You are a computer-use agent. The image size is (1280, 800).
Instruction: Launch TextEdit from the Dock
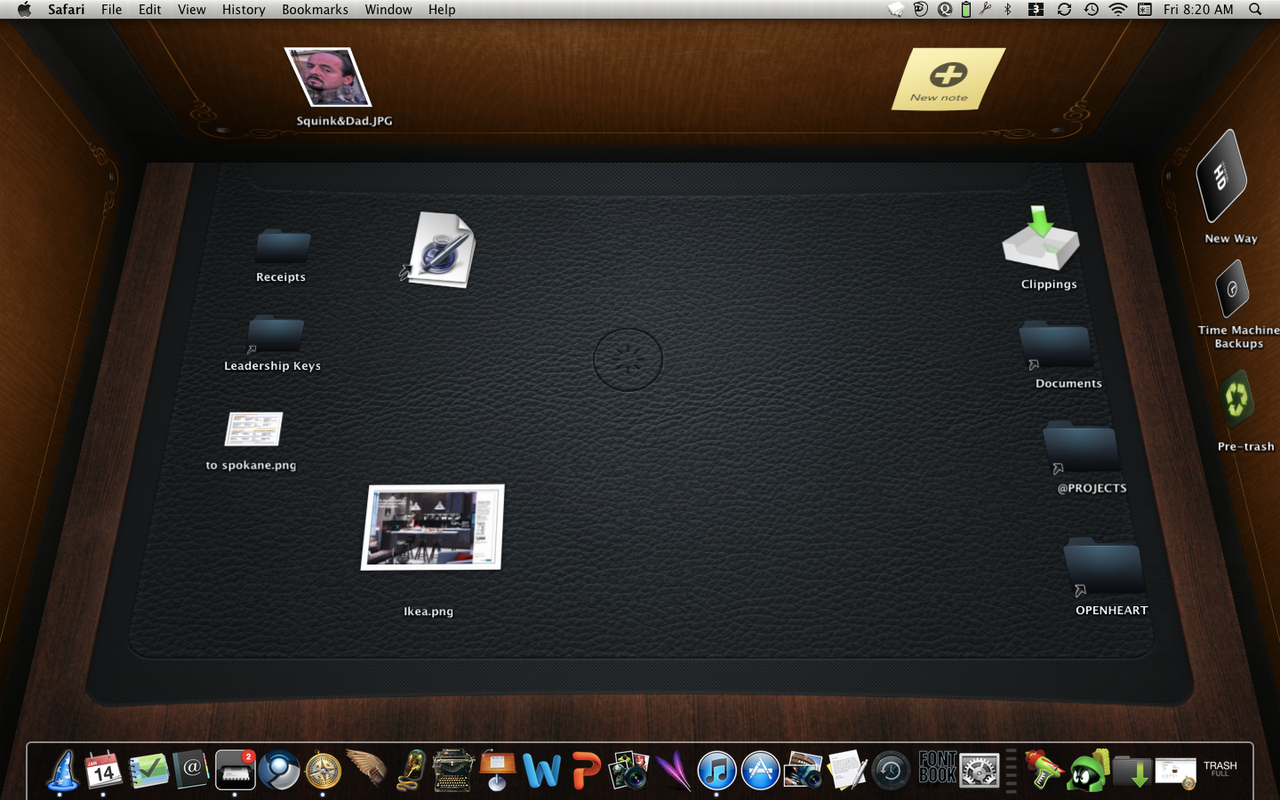point(847,770)
